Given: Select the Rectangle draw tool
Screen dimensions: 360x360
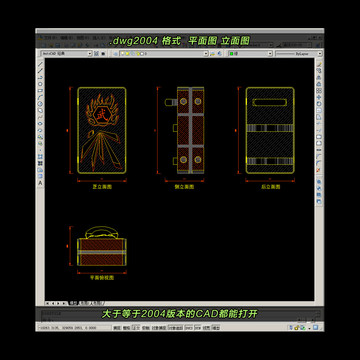Looking at the screenshot, I should [40, 90].
